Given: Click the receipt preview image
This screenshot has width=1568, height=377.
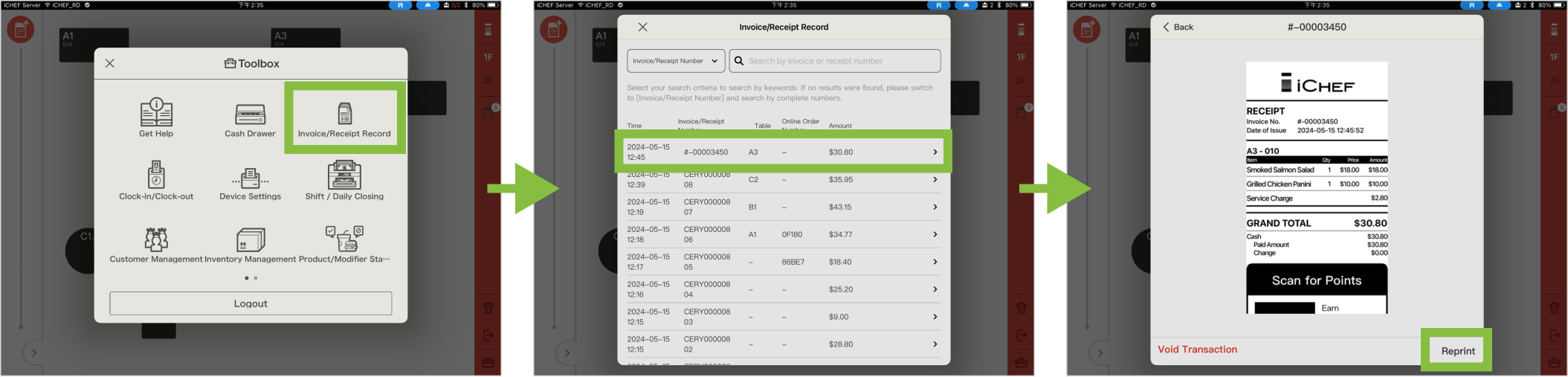Looking at the screenshot, I should pos(1316,187).
